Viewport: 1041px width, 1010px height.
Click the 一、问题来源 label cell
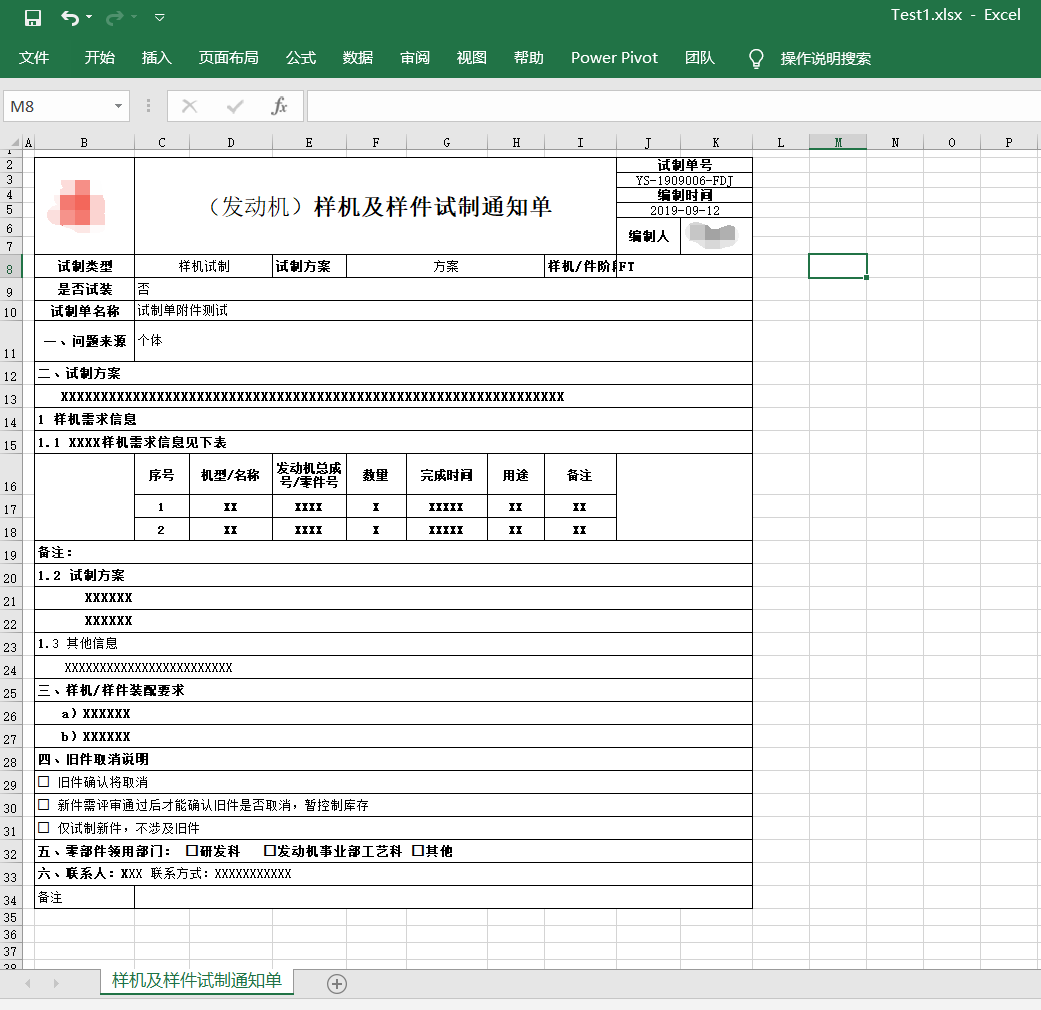click(x=84, y=341)
